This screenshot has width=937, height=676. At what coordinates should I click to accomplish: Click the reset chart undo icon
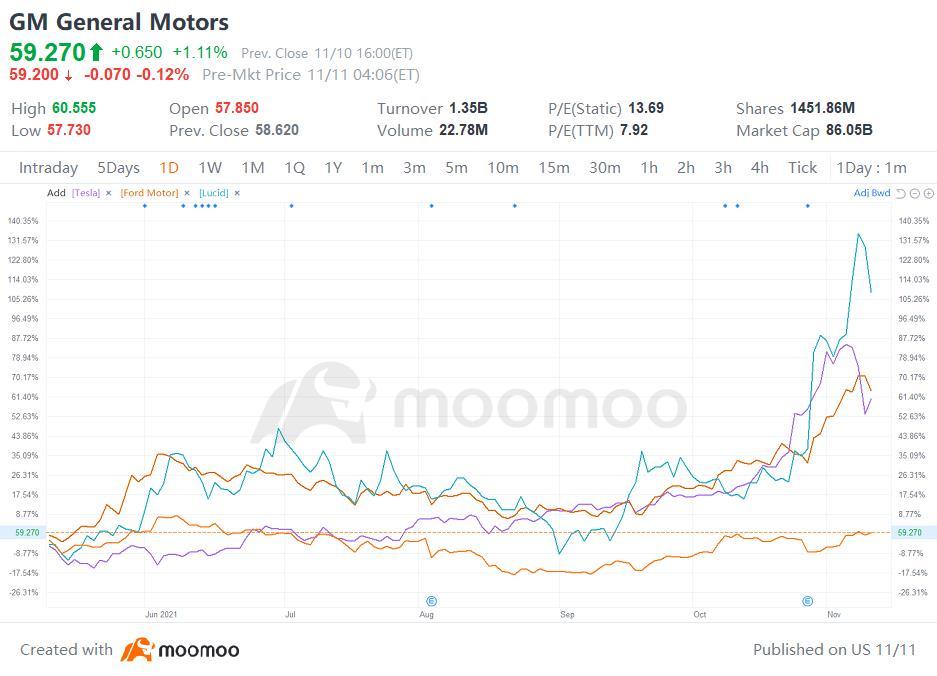(x=900, y=193)
